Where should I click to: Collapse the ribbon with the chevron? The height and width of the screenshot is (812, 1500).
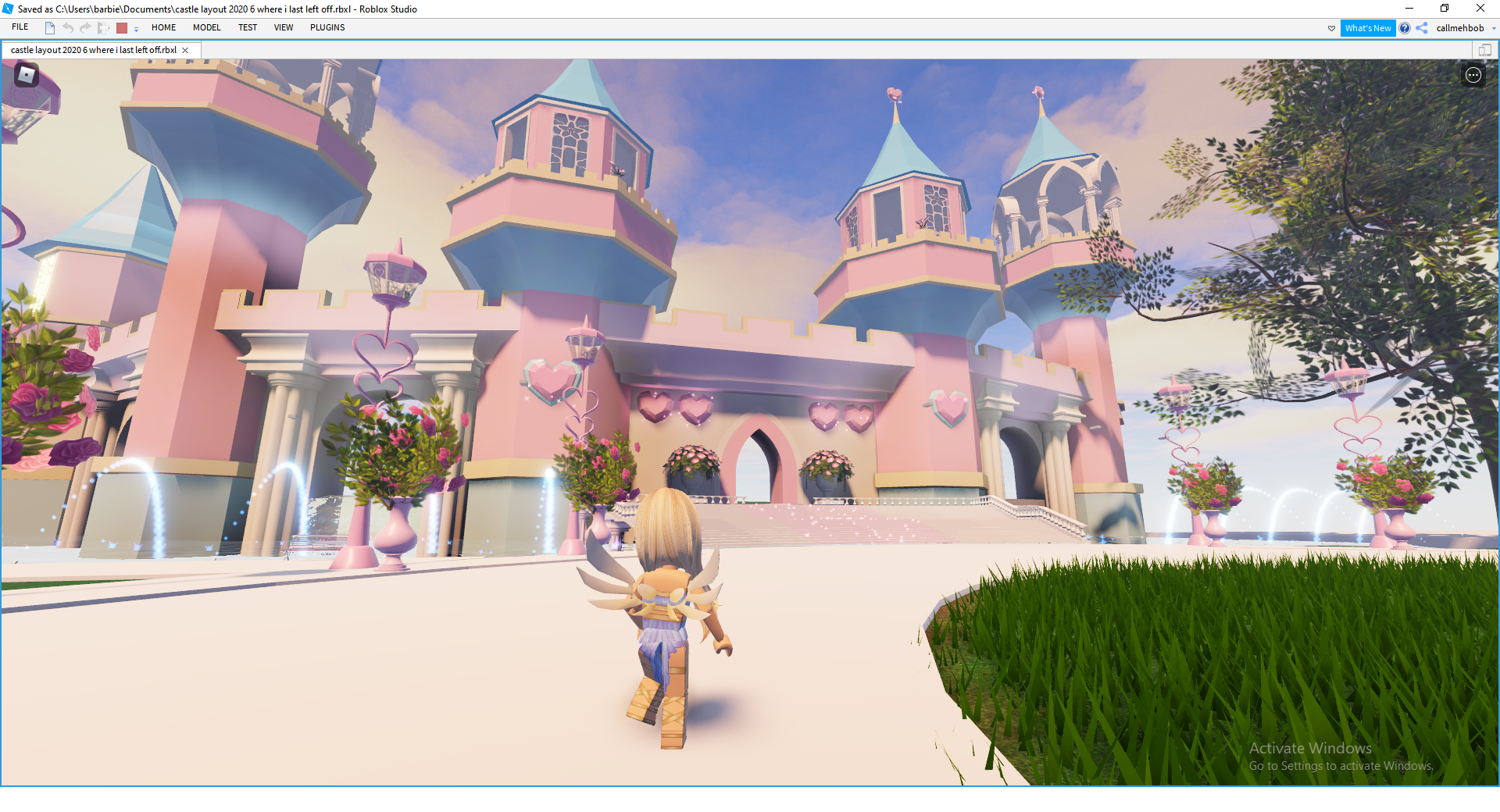1331,28
